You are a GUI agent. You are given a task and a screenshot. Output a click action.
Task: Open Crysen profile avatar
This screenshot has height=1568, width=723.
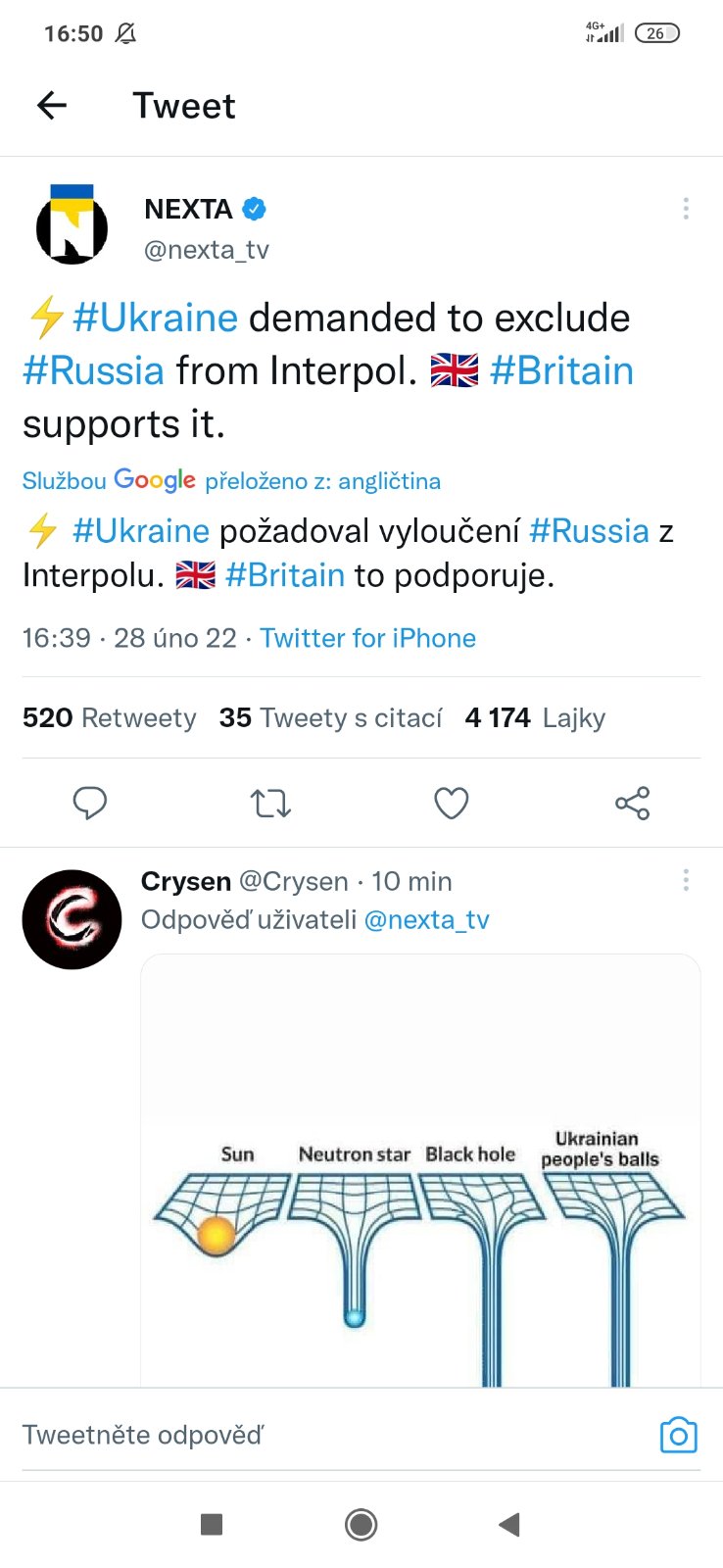coord(72,919)
